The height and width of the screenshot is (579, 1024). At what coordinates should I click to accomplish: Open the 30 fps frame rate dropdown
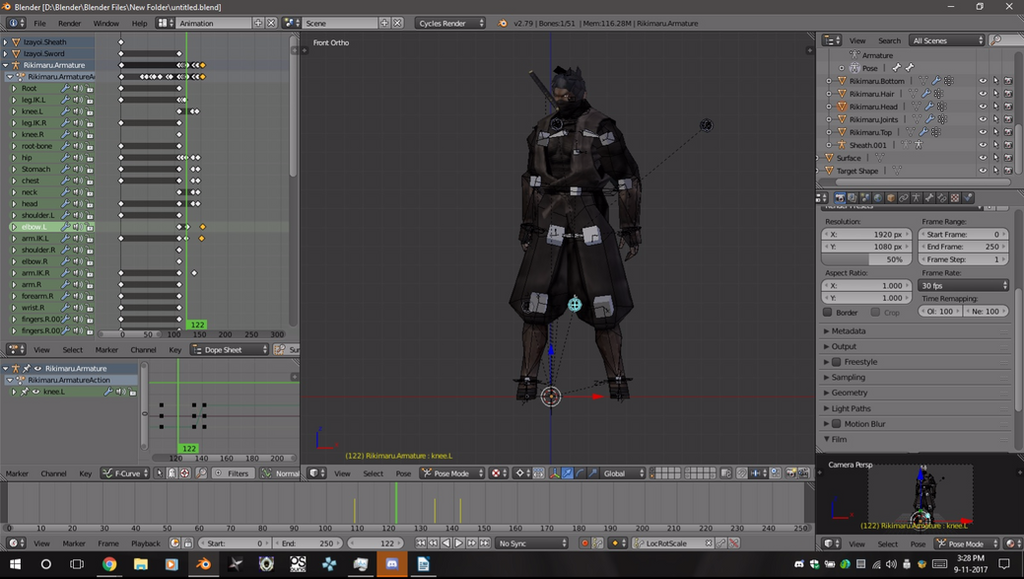click(x=963, y=285)
